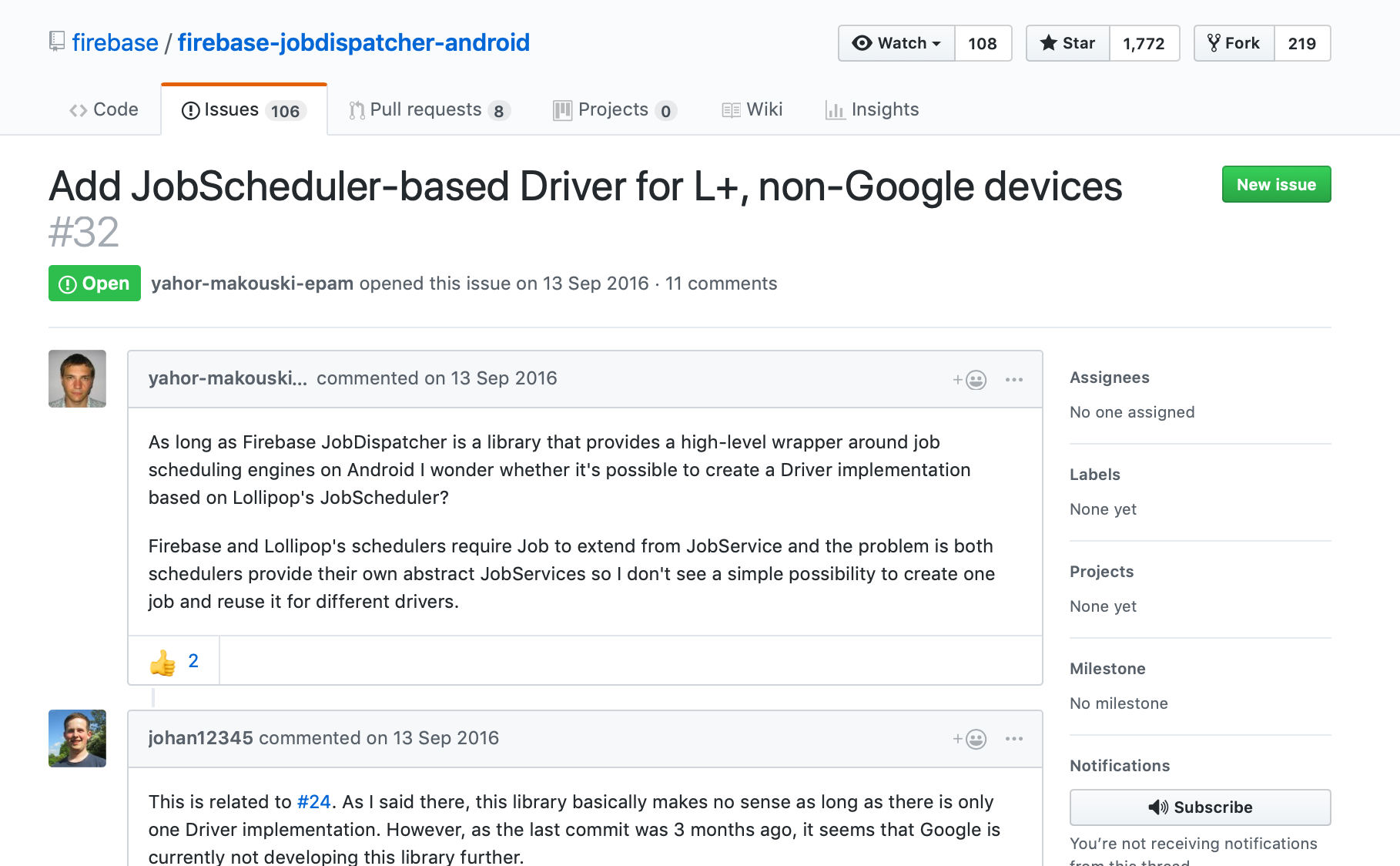Switch to the Code tab
This screenshot has width=1400, height=866.
tap(104, 109)
